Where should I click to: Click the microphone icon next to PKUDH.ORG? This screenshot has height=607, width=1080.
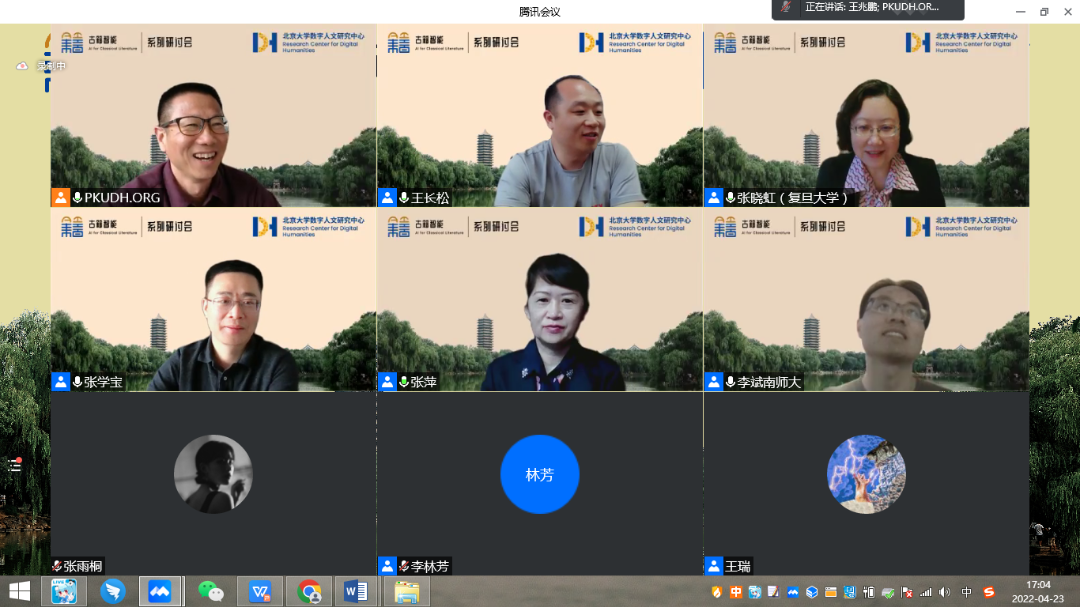click(x=78, y=198)
